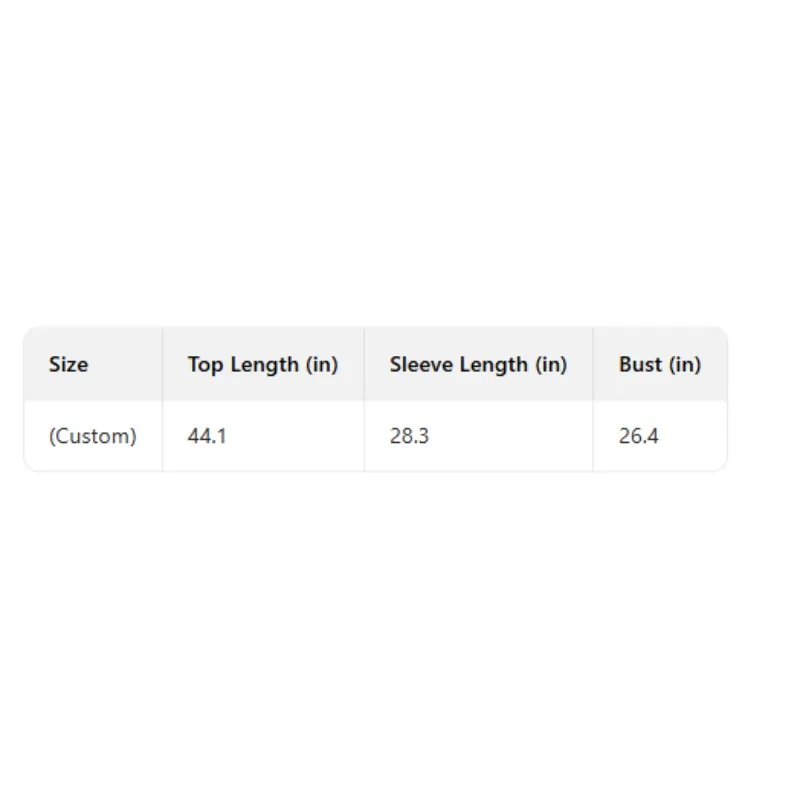Select the 26.4 bust value
Screen dimensions: 800x800
coord(639,436)
